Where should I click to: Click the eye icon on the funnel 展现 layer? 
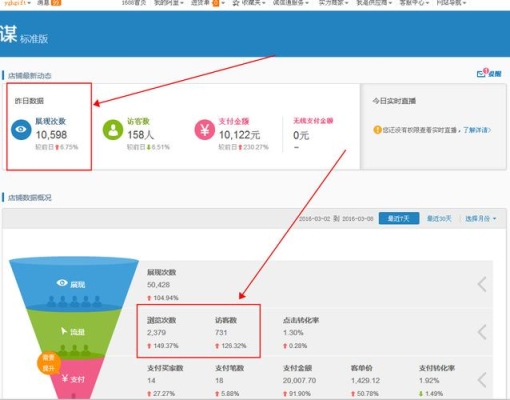click(x=62, y=283)
